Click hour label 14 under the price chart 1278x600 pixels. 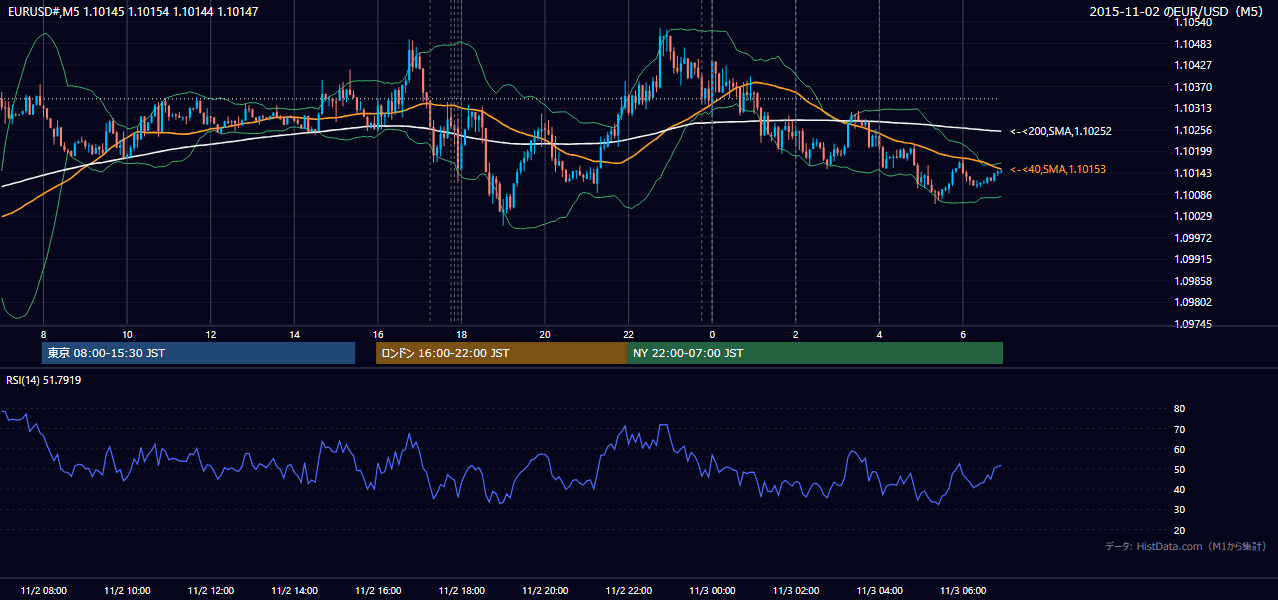[294, 334]
